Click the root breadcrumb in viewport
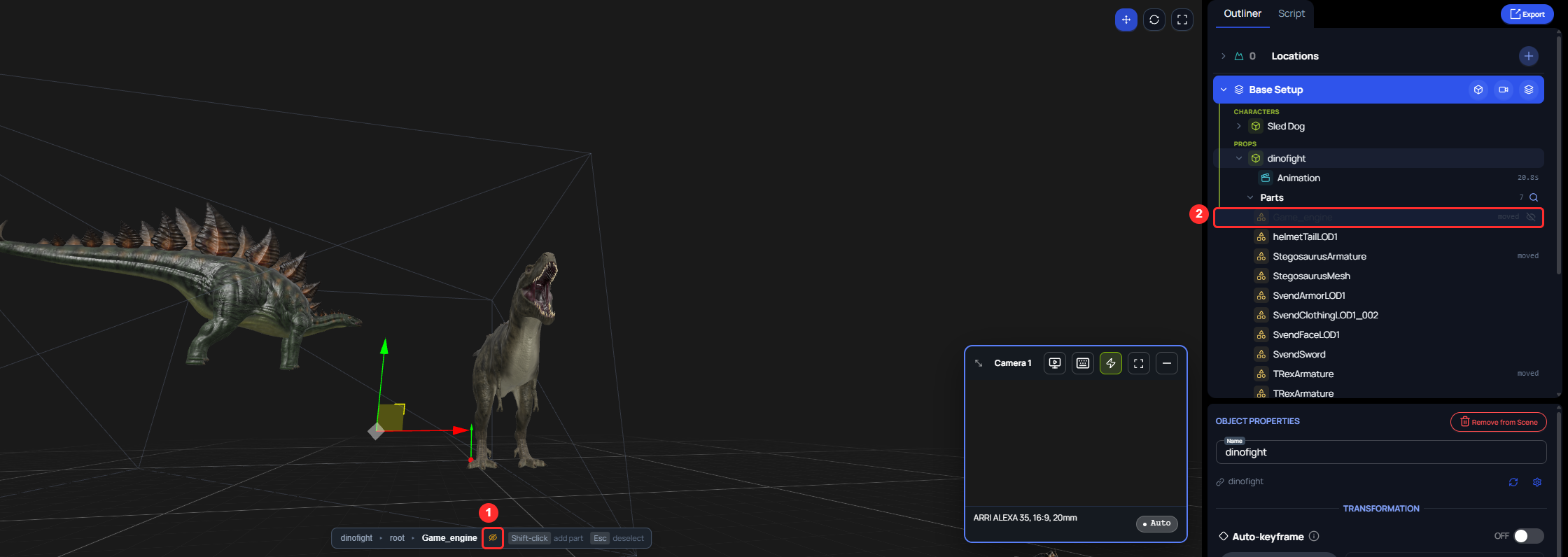1568x557 pixels. [x=397, y=538]
